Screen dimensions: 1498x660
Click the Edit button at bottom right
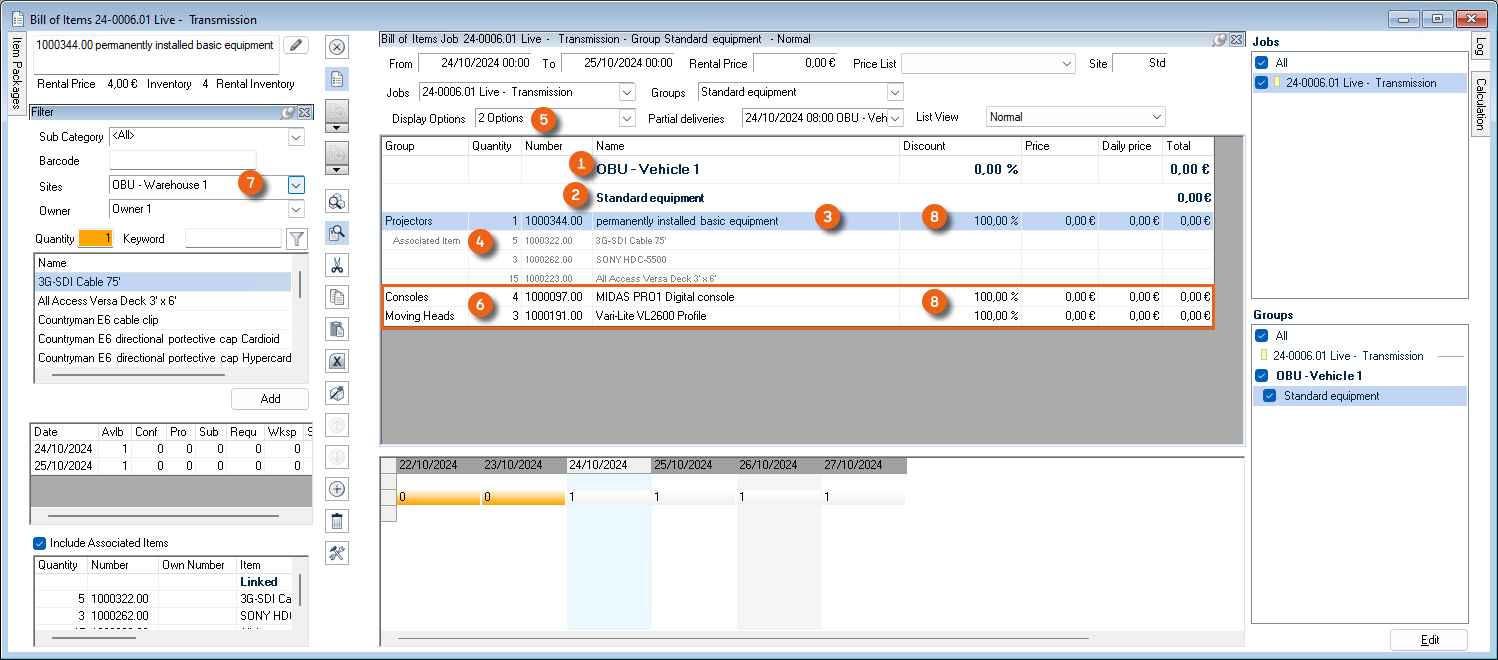click(1428, 640)
